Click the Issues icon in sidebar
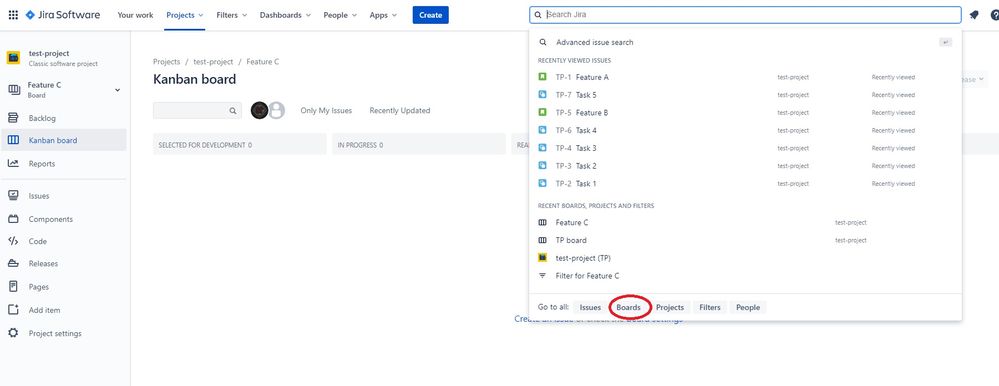This screenshot has width=999, height=386. point(13,196)
